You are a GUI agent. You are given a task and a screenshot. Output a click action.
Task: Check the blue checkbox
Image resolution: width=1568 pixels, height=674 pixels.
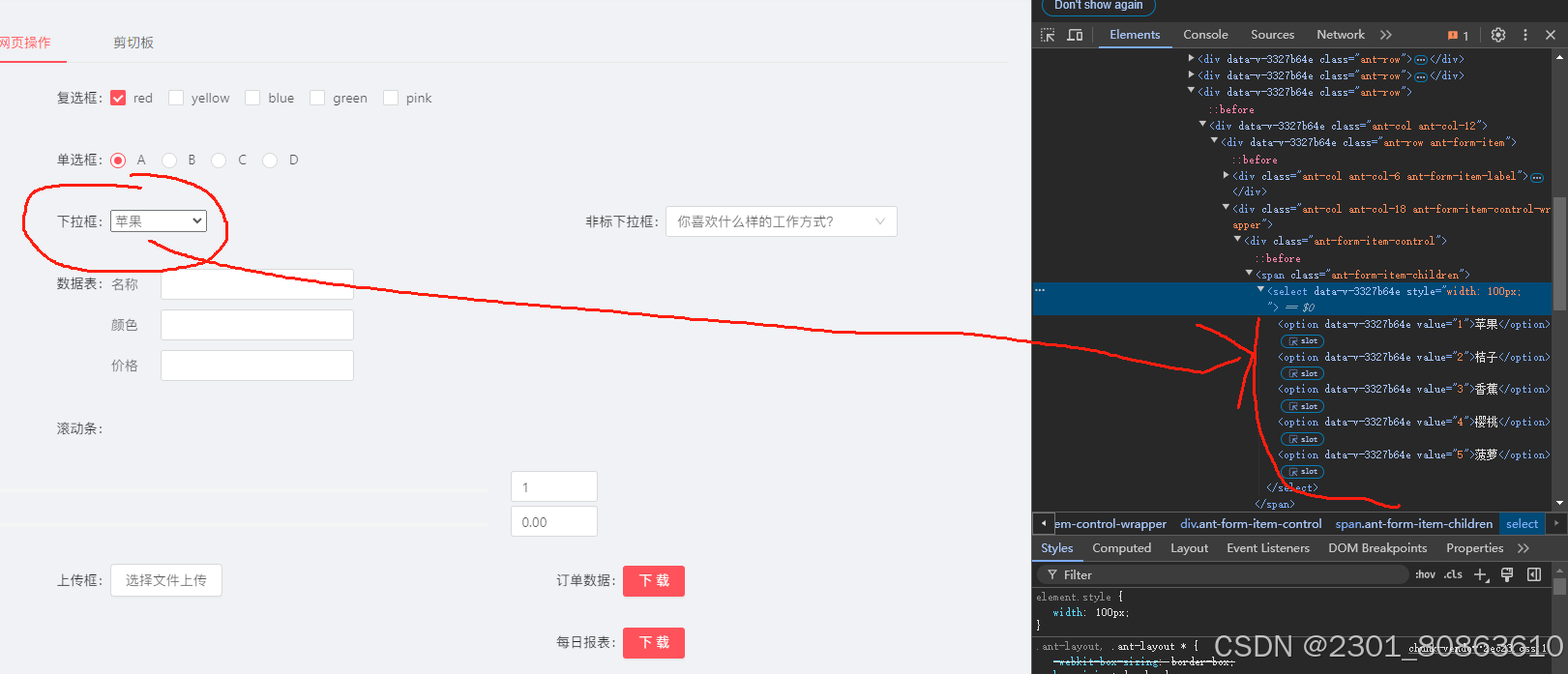pos(252,98)
